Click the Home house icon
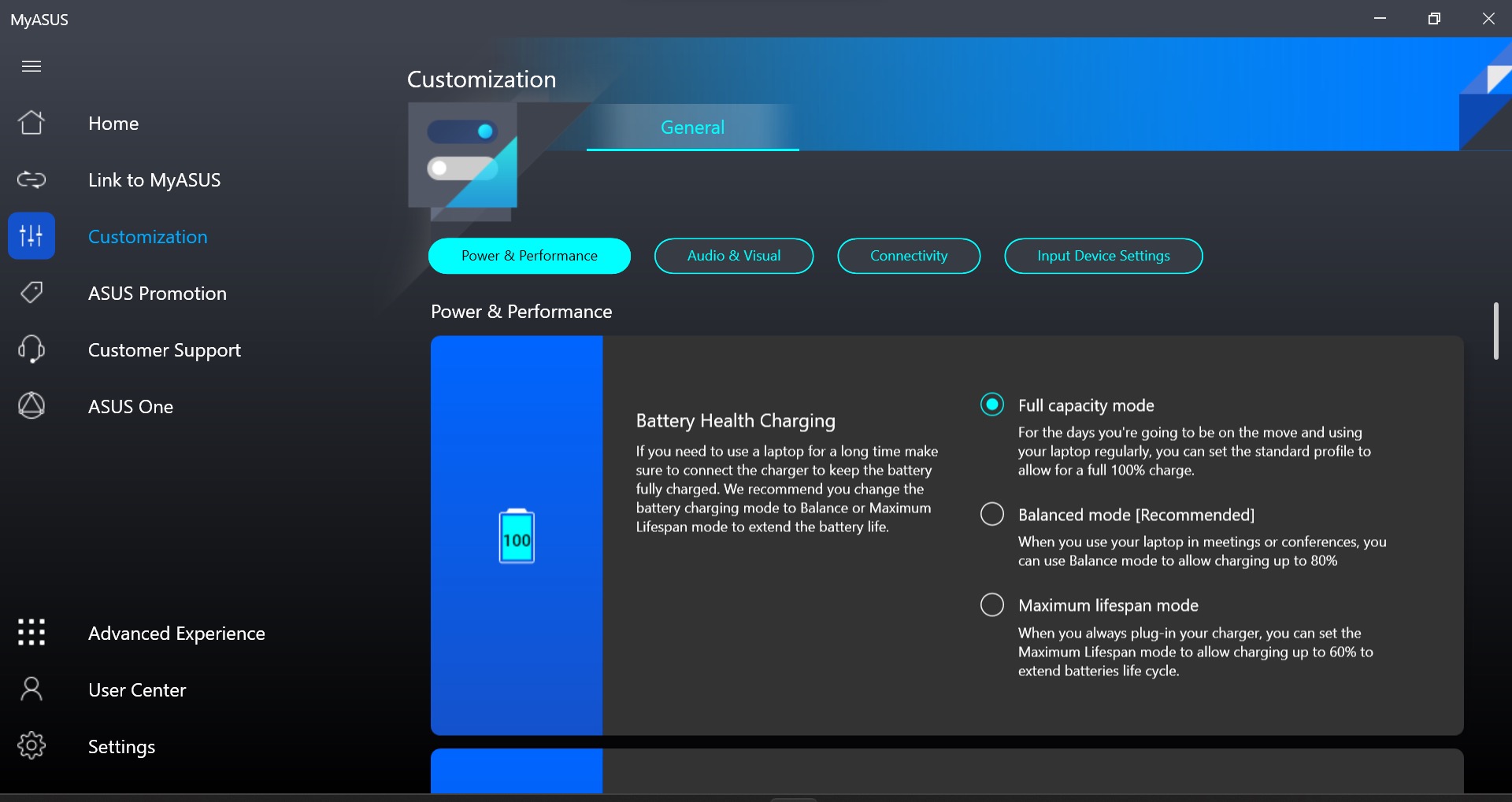The image size is (1512, 802). point(31,123)
